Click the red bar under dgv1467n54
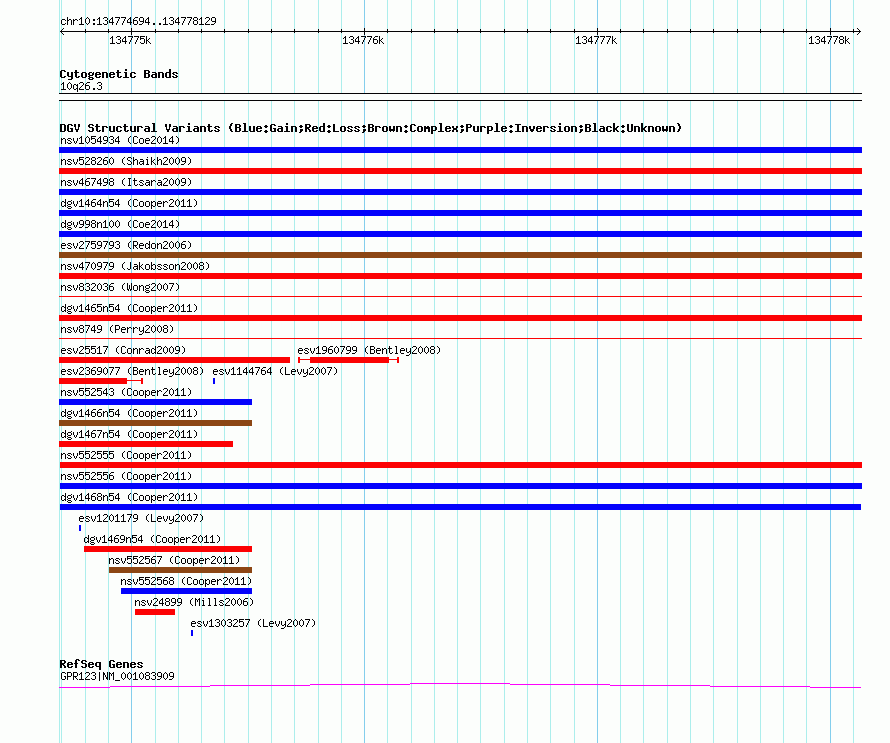Viewport: 890px width, 743px height. tap(146, 444)
